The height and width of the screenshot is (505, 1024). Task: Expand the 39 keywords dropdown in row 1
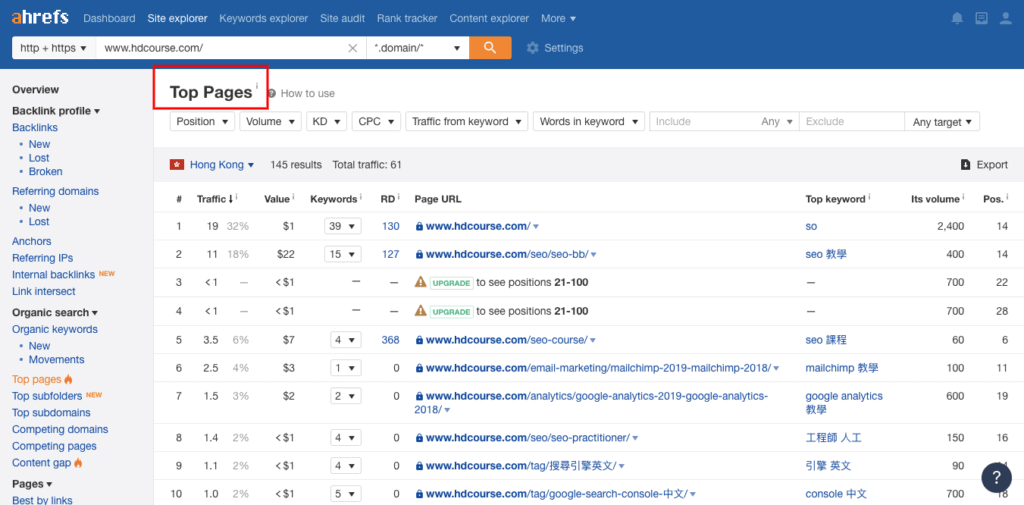click(x=343, y=226)
